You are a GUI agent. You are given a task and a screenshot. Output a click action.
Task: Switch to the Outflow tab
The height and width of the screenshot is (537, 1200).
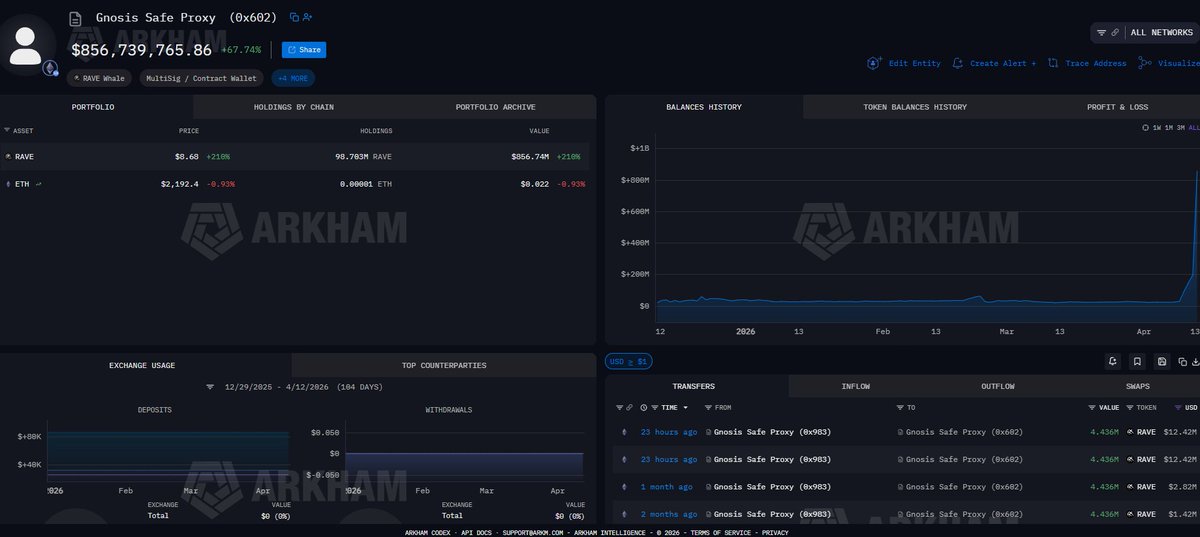pos(998,386)
